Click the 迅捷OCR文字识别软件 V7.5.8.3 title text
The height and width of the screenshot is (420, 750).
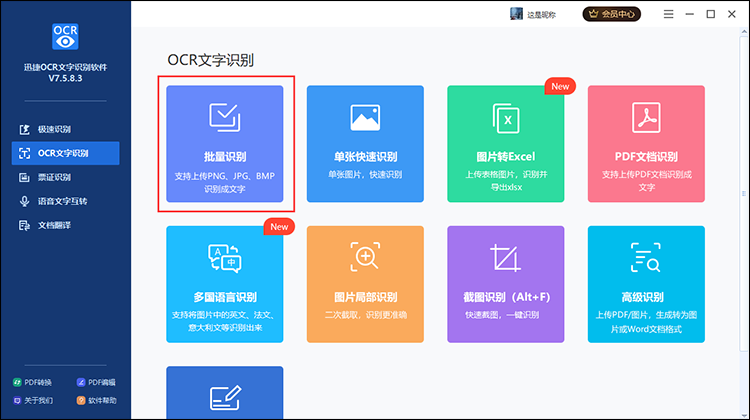(x=66, y=73)
